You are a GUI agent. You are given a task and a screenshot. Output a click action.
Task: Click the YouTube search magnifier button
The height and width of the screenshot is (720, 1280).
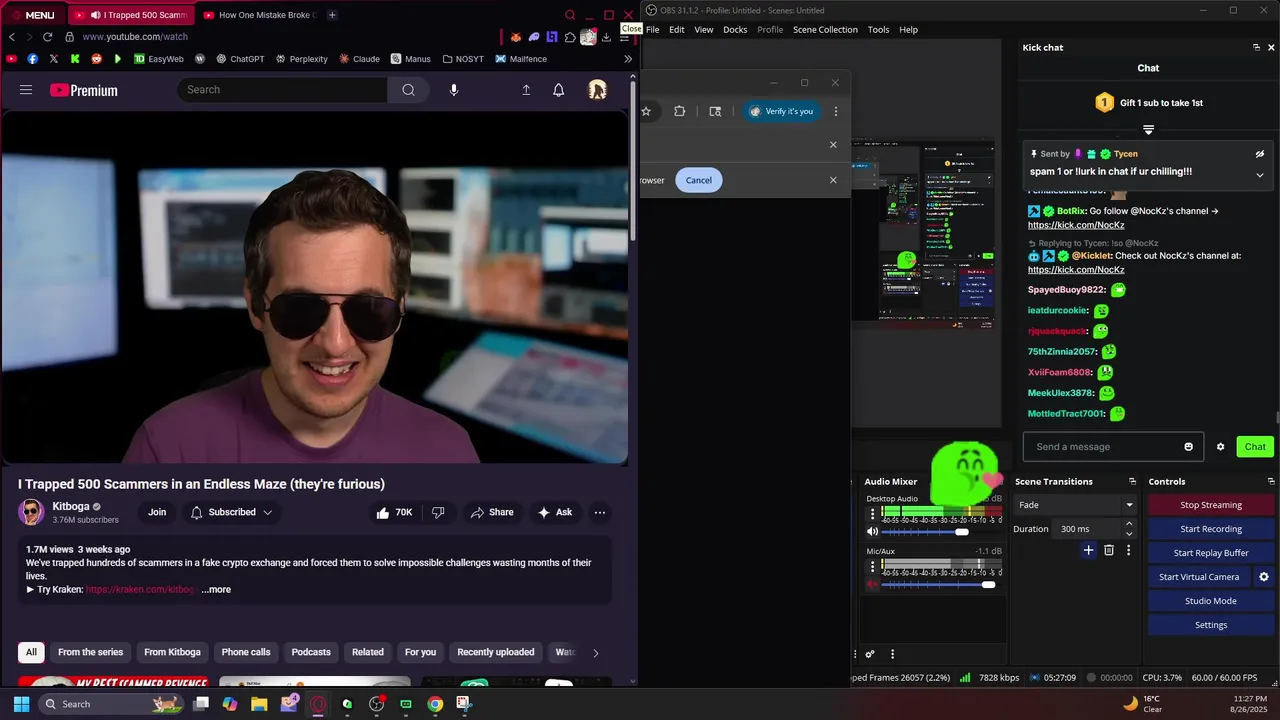408,90
